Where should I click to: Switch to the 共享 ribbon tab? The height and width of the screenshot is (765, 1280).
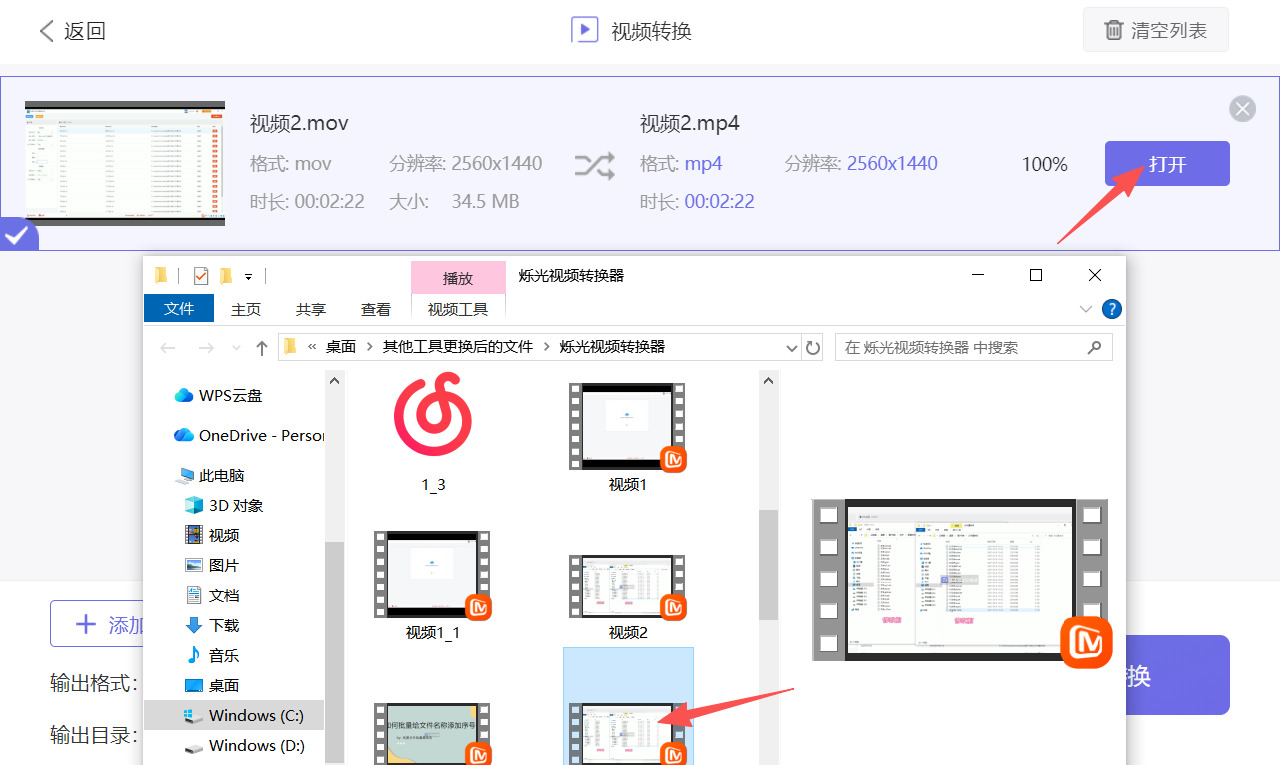(311, 309)
